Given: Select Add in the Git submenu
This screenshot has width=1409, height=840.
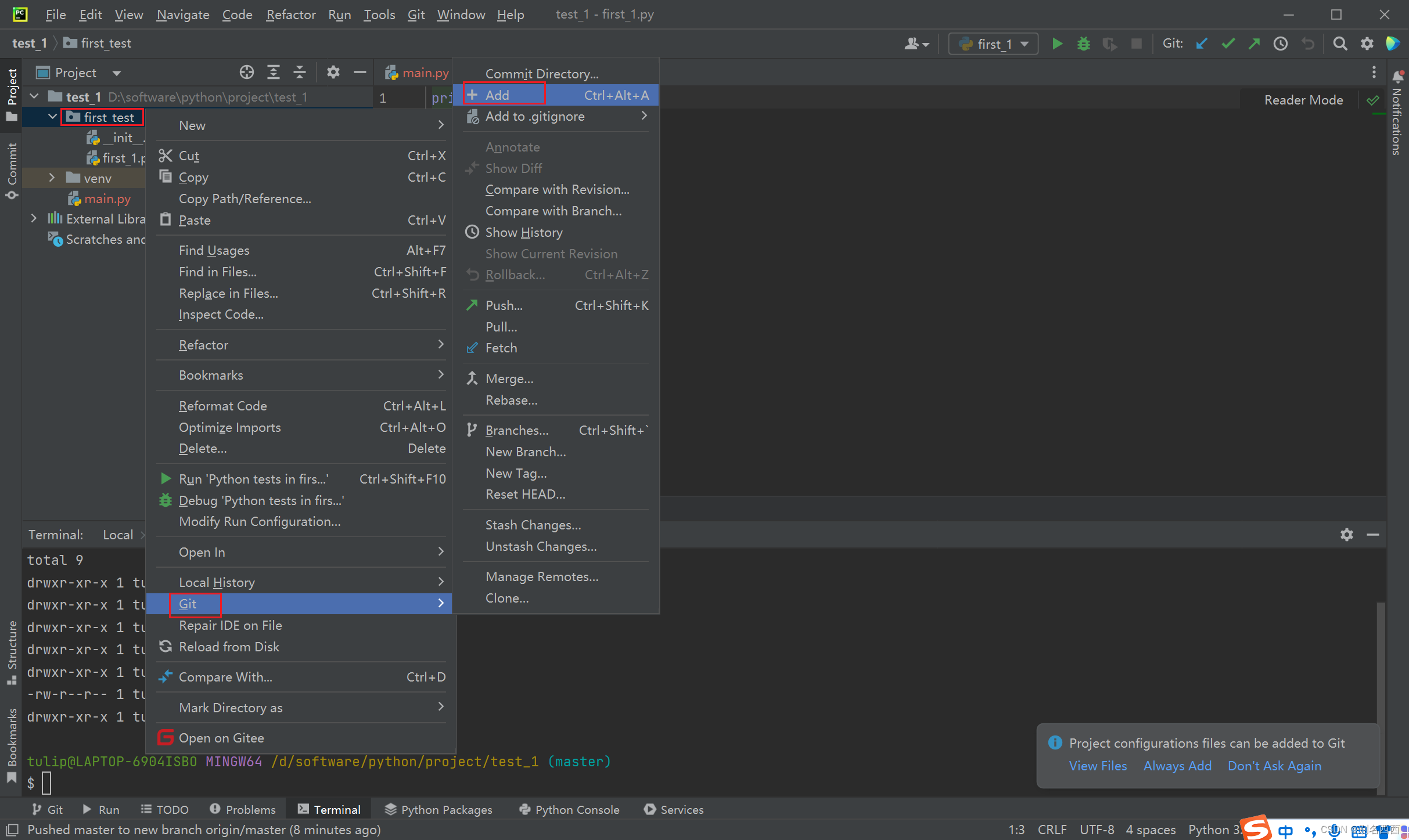Looking at the screenshot, I should [498, 95].
